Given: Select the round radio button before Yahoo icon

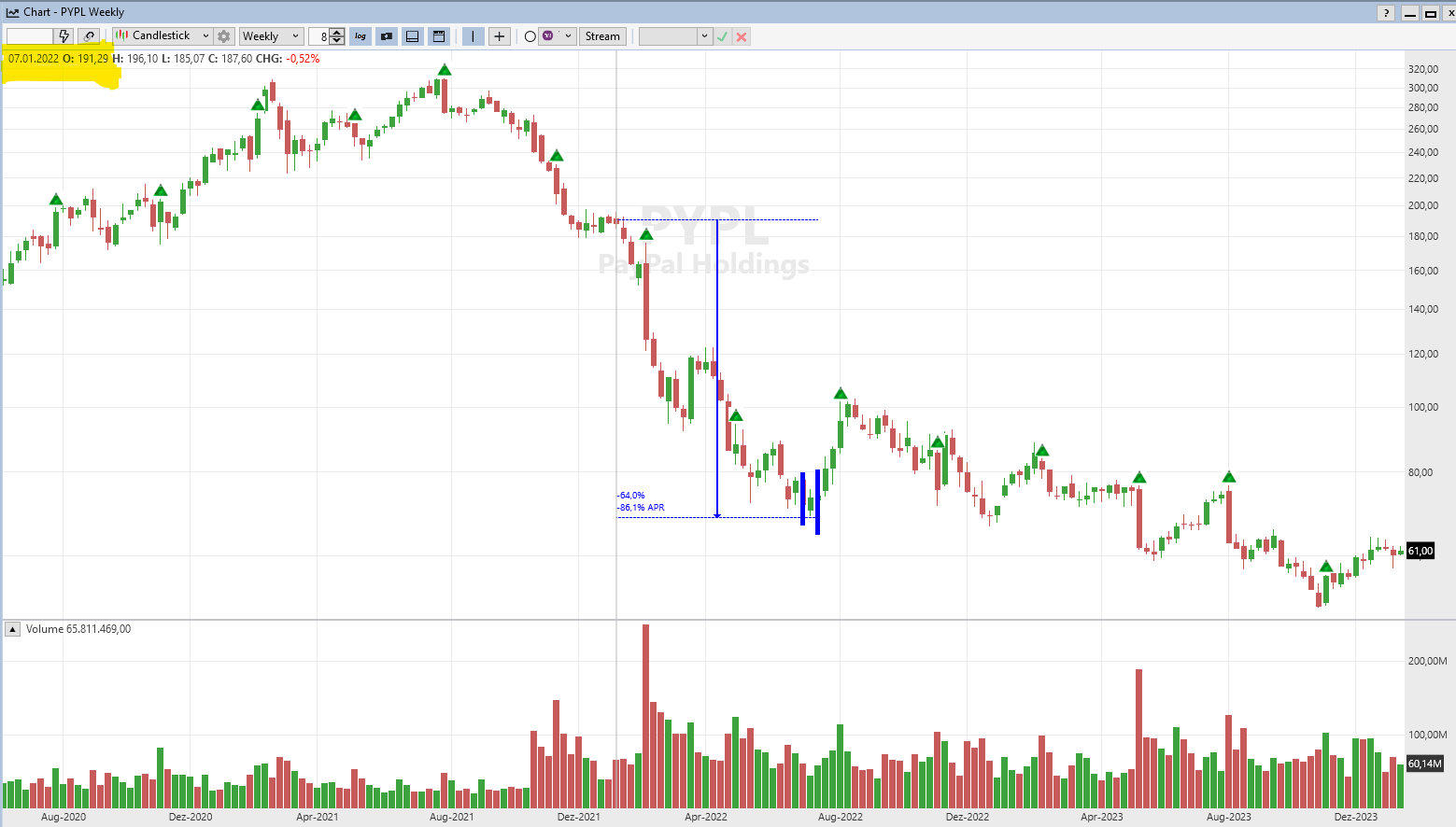Looking at the screenshot, I should pyautogui.click(x=530, y=36).
